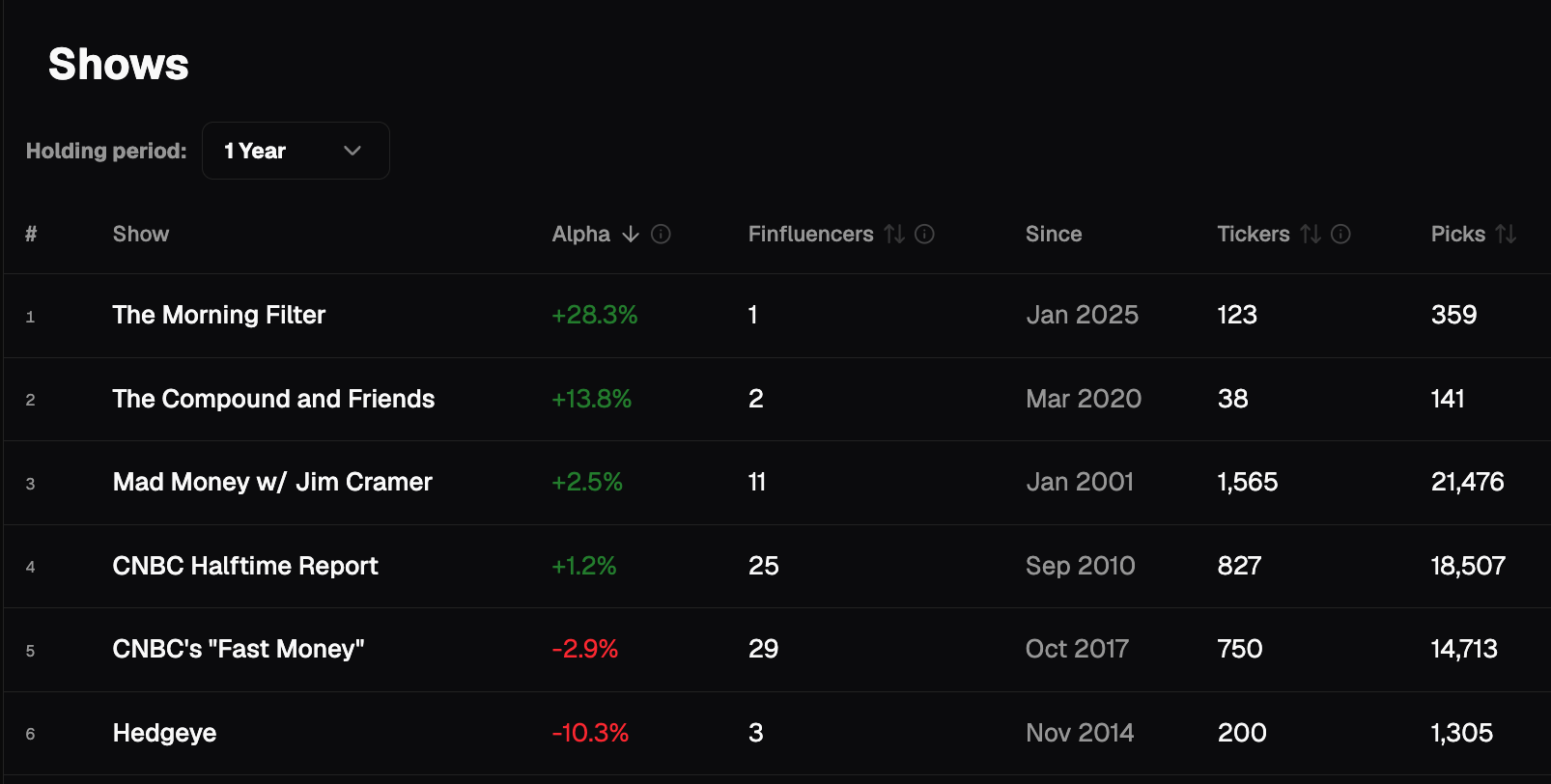Click the +2.5% alpha value

coord(587,482)
